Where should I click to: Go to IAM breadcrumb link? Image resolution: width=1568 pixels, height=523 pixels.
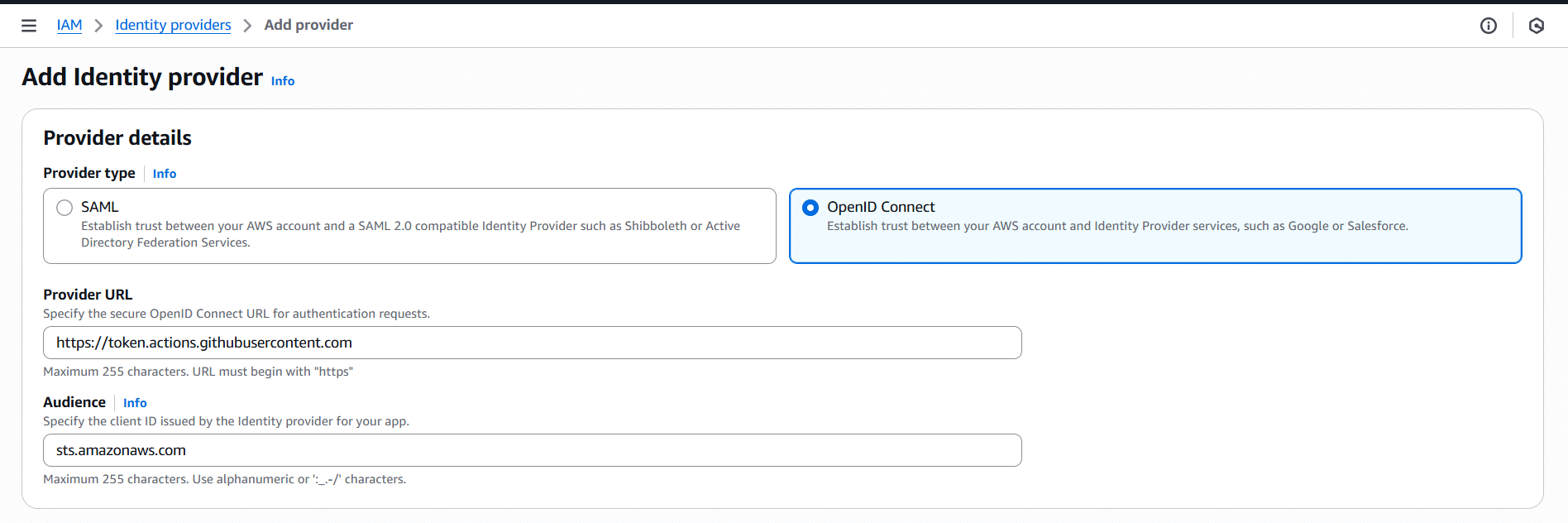pyautogui.click(x=69, y=25)
